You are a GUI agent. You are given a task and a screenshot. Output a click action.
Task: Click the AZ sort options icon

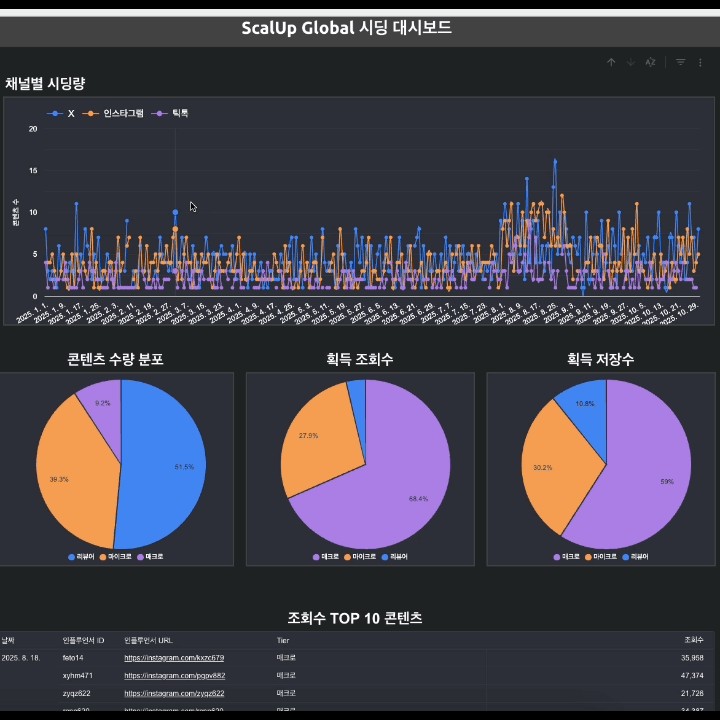[x=650, y=62]
